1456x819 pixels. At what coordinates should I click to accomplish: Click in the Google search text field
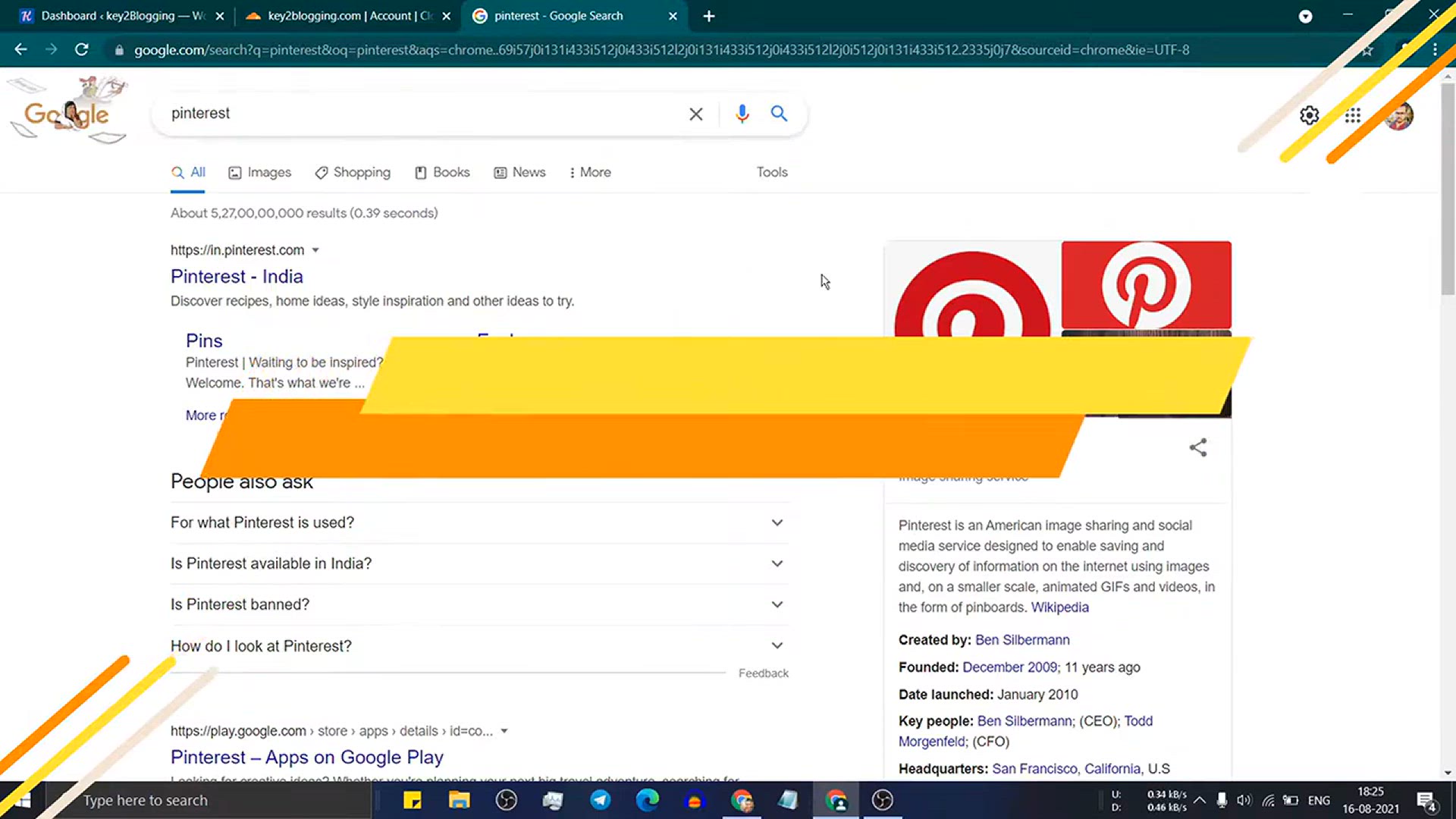click(x=425, y=114)
